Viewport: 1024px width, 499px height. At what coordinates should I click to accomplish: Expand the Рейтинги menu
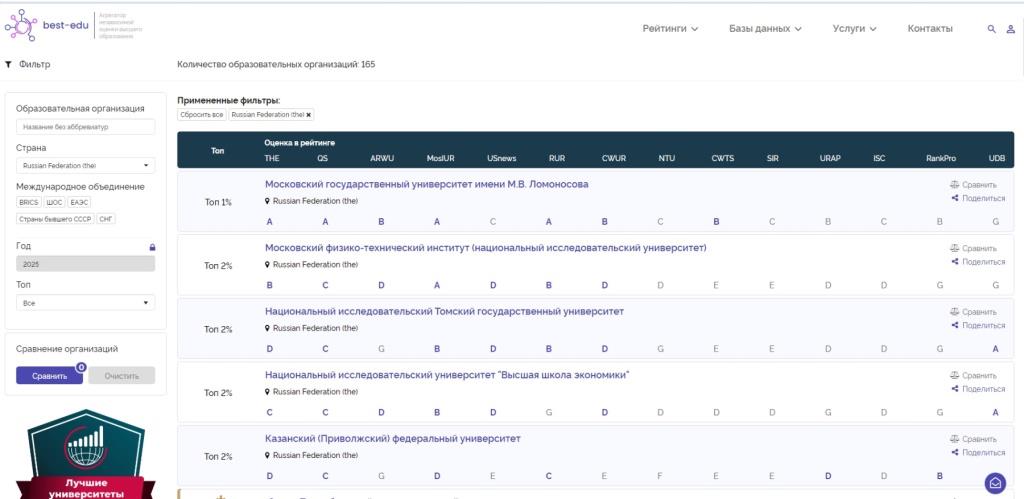[x=670, y=29]
